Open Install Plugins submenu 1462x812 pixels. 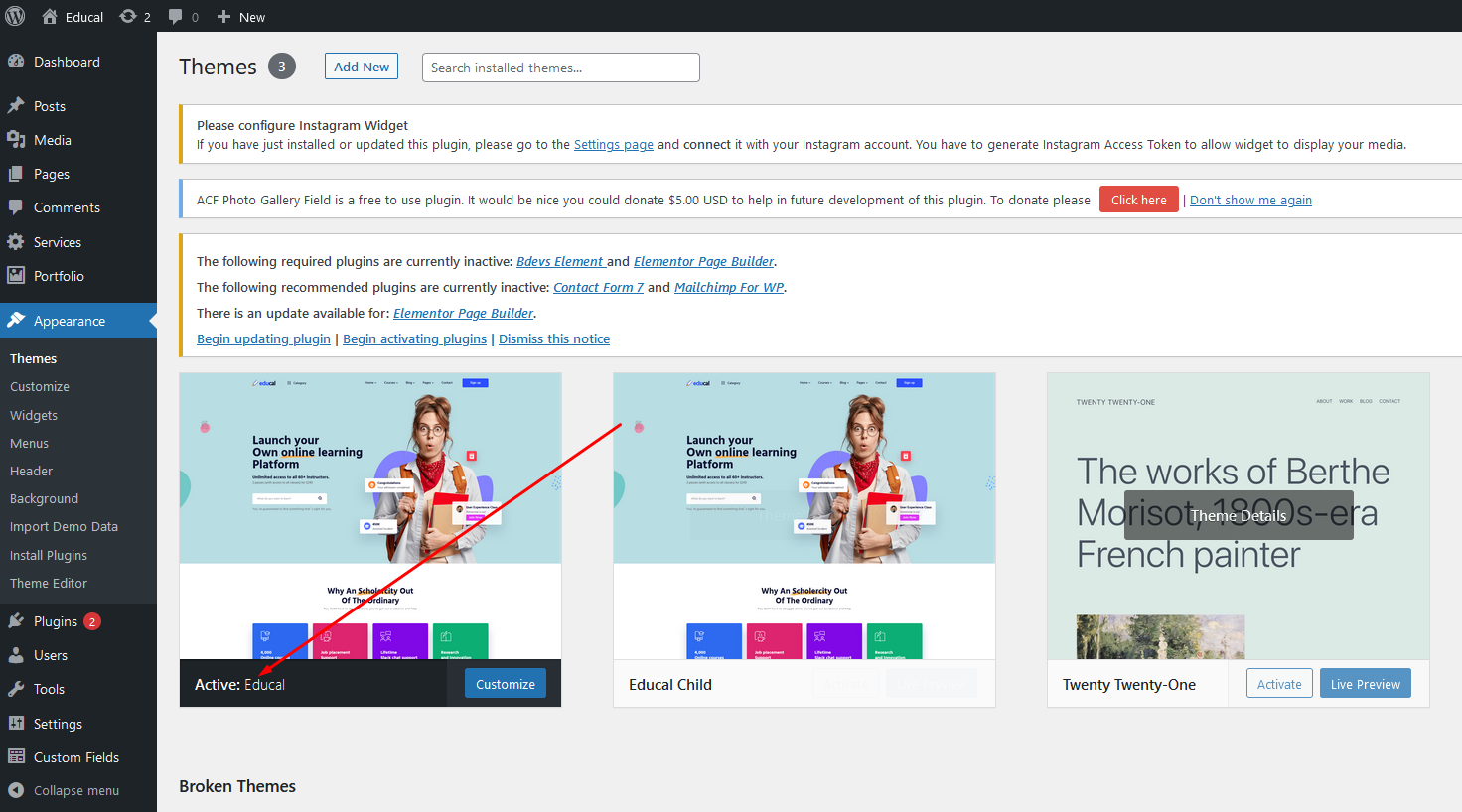click(49, 555)
